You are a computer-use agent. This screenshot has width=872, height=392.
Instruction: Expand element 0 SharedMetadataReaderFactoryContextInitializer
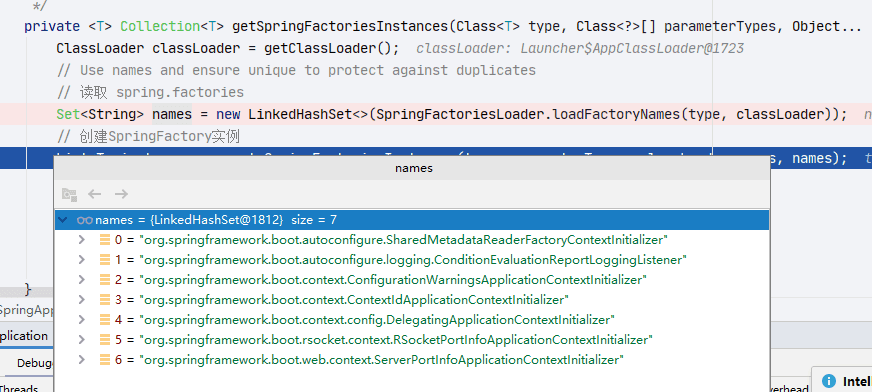pyautogui.click(x=82, y=240)
